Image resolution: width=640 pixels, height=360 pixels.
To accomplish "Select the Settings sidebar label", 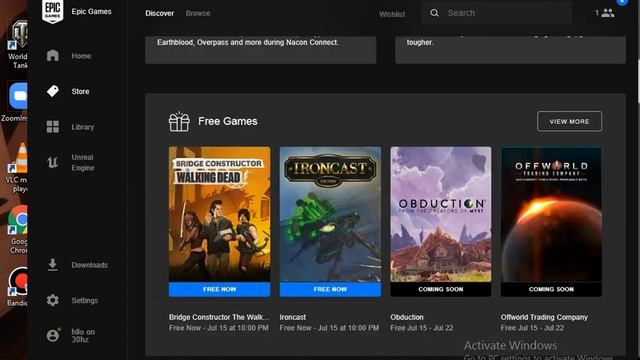I will pos(85,300).
